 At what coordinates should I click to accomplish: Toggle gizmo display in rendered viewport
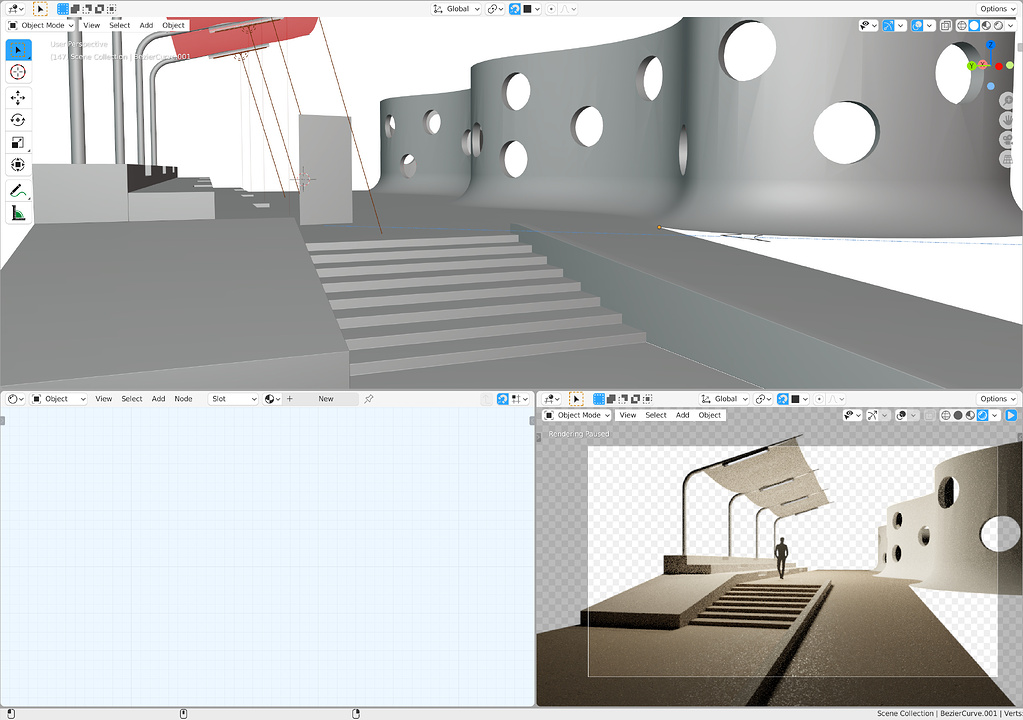tap(872, 415)
